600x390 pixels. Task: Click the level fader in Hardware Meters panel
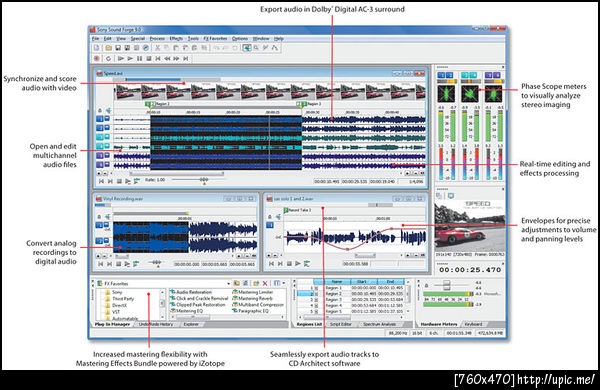(x=446, y=285)
